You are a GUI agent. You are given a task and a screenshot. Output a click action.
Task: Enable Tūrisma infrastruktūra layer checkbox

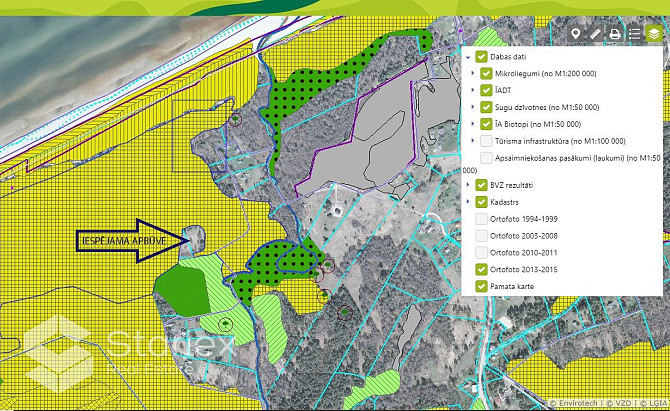coord(487,141)
